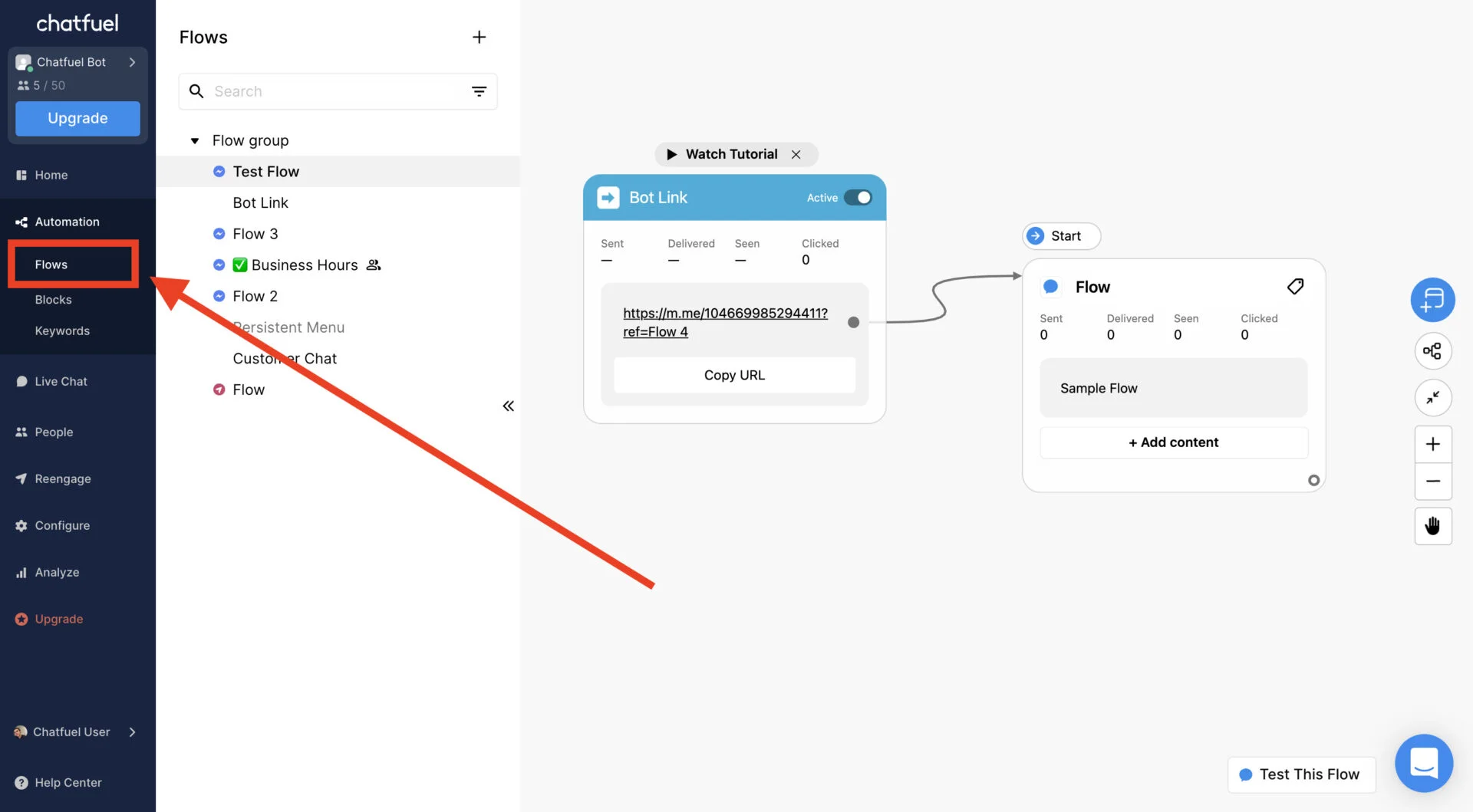Click fit-to-screen collapse arrows icon
This screenshot has width=1473, height=812.
1432,397
